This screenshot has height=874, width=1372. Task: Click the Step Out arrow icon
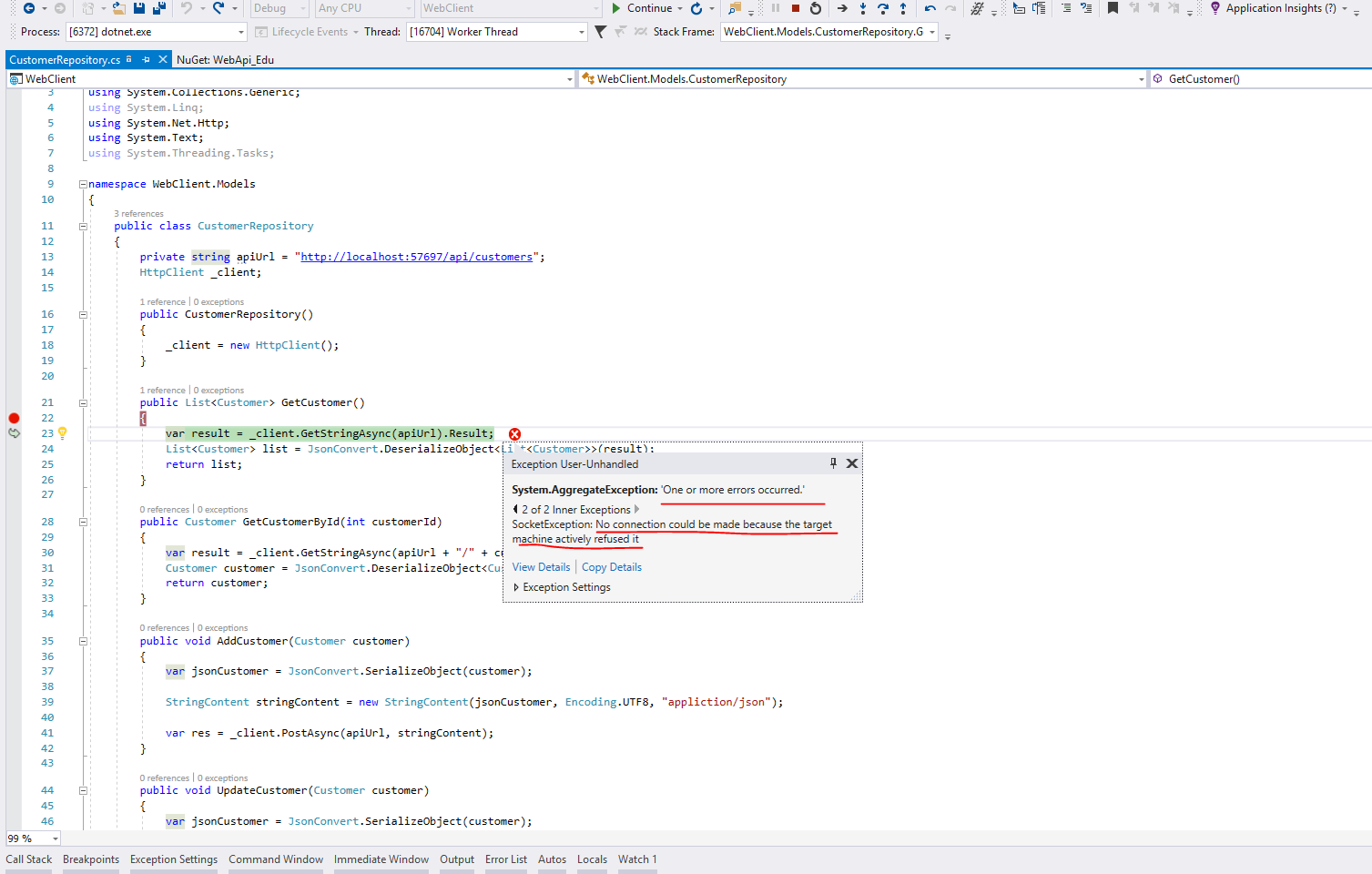click(902, 8)
